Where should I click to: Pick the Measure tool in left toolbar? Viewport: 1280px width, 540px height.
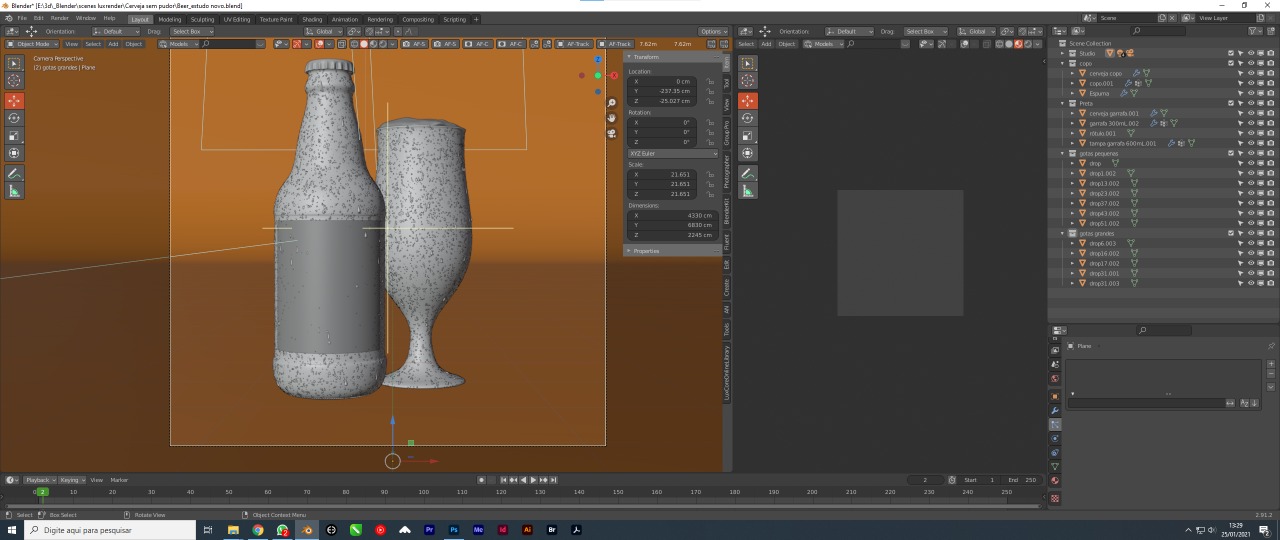coord(14,190)
